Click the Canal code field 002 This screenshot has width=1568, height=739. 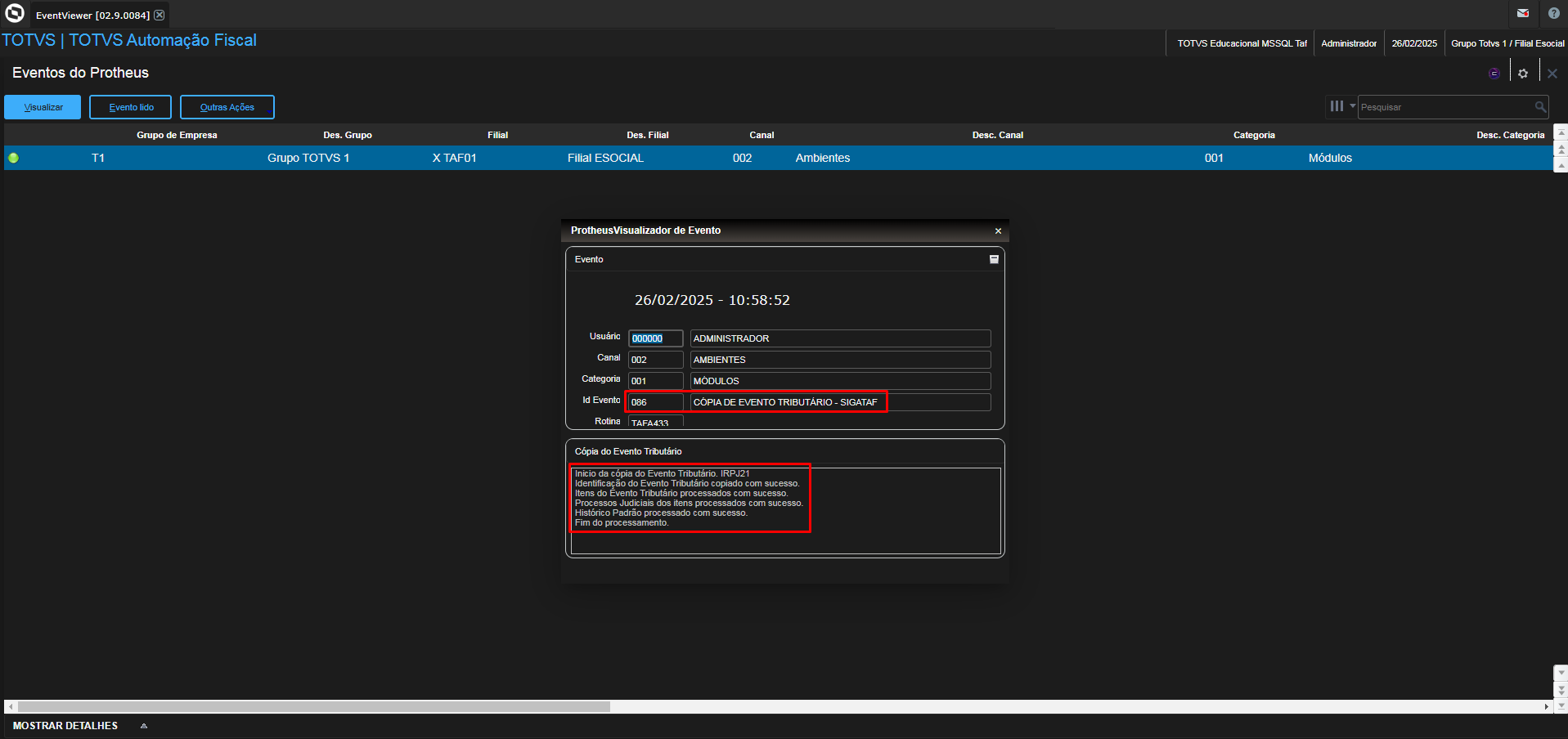tap(655, 360)
